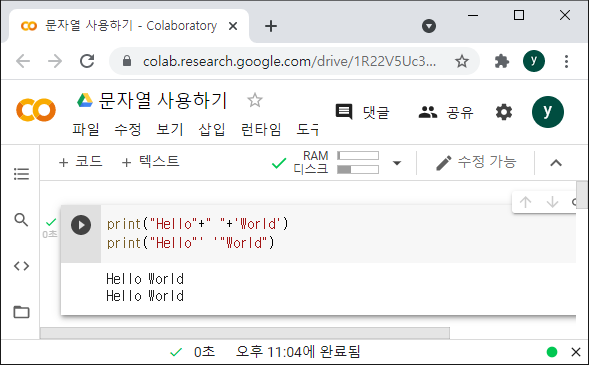The image size is (589, 365).
Task: Open the Colab settings gear icon
Action: 504,112
